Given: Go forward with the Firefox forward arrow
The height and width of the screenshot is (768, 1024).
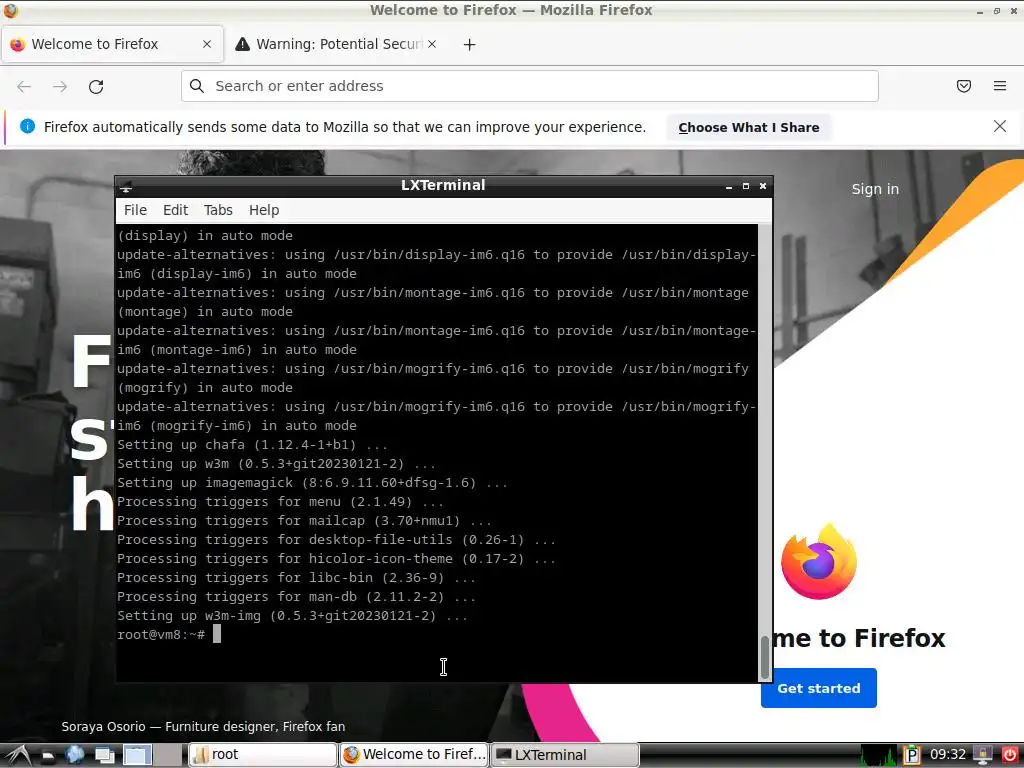Looking at the screenshot, I should click(x=60, y=86).
